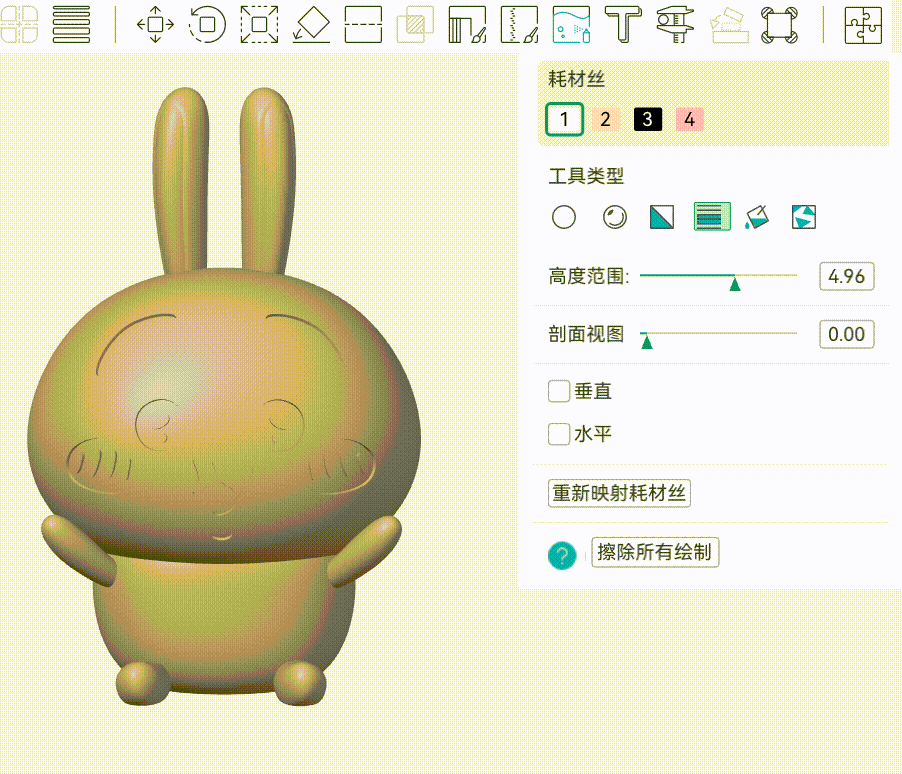Click the add plate grid icon
Image resolution: width=902 pixels, height=774 pixels.
[20, 24]
